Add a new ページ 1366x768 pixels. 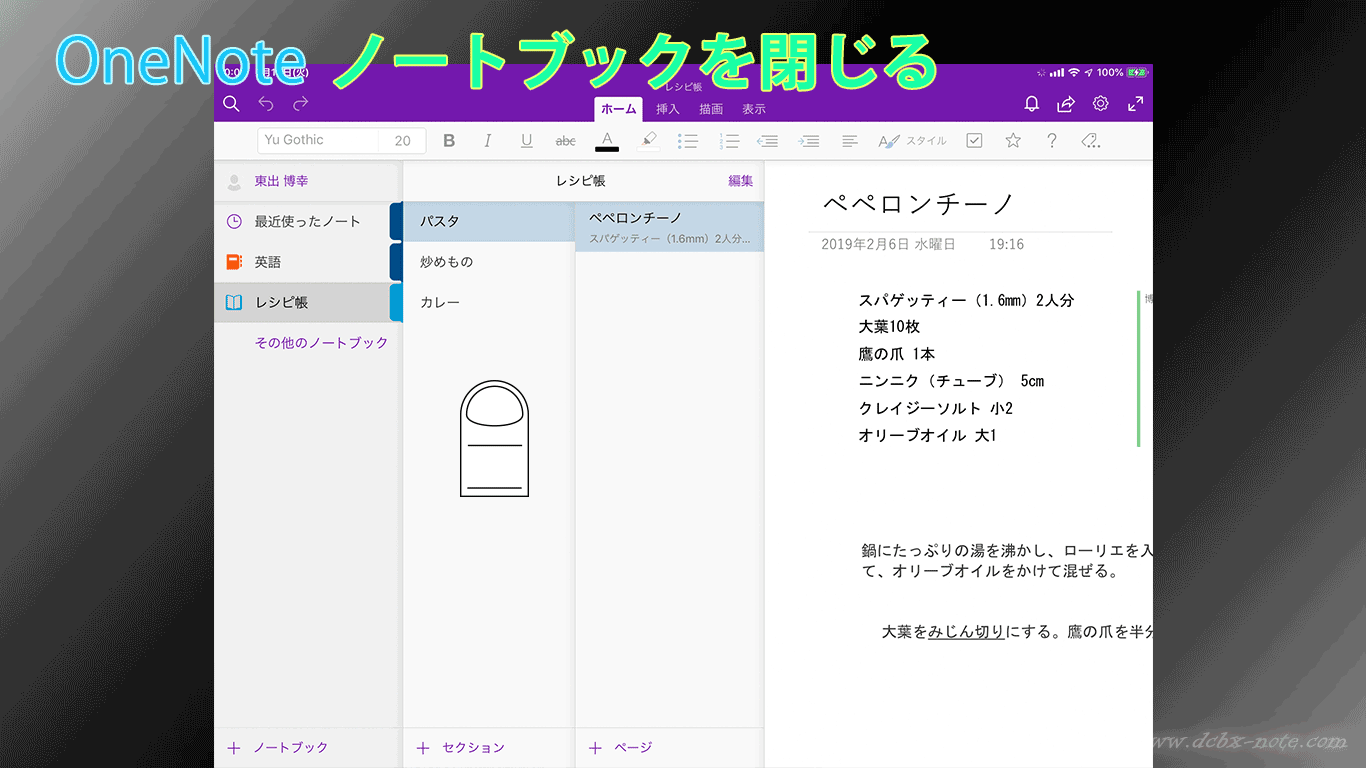tap(621, 748)
